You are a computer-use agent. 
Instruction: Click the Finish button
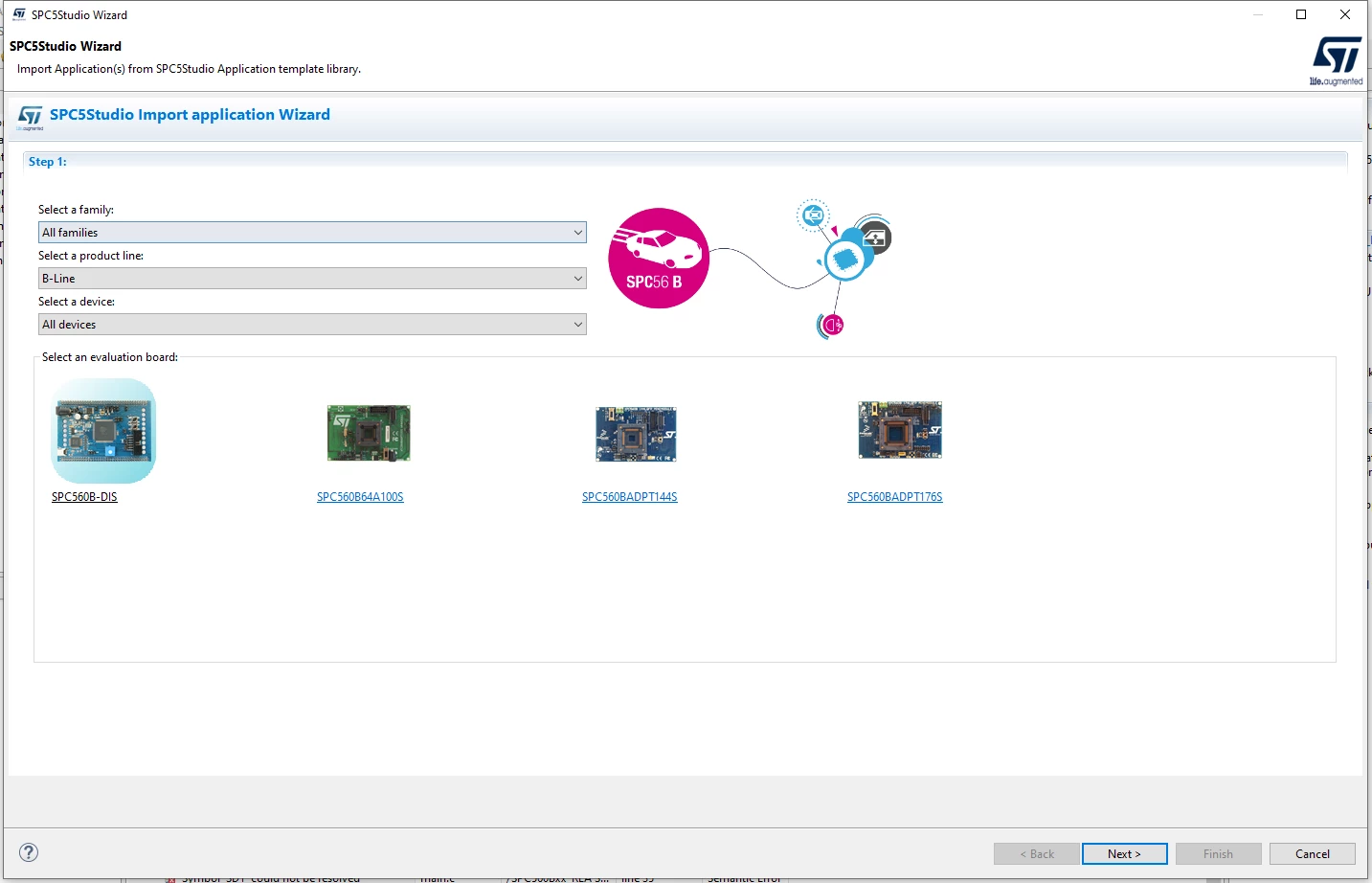coord(1218,854)
